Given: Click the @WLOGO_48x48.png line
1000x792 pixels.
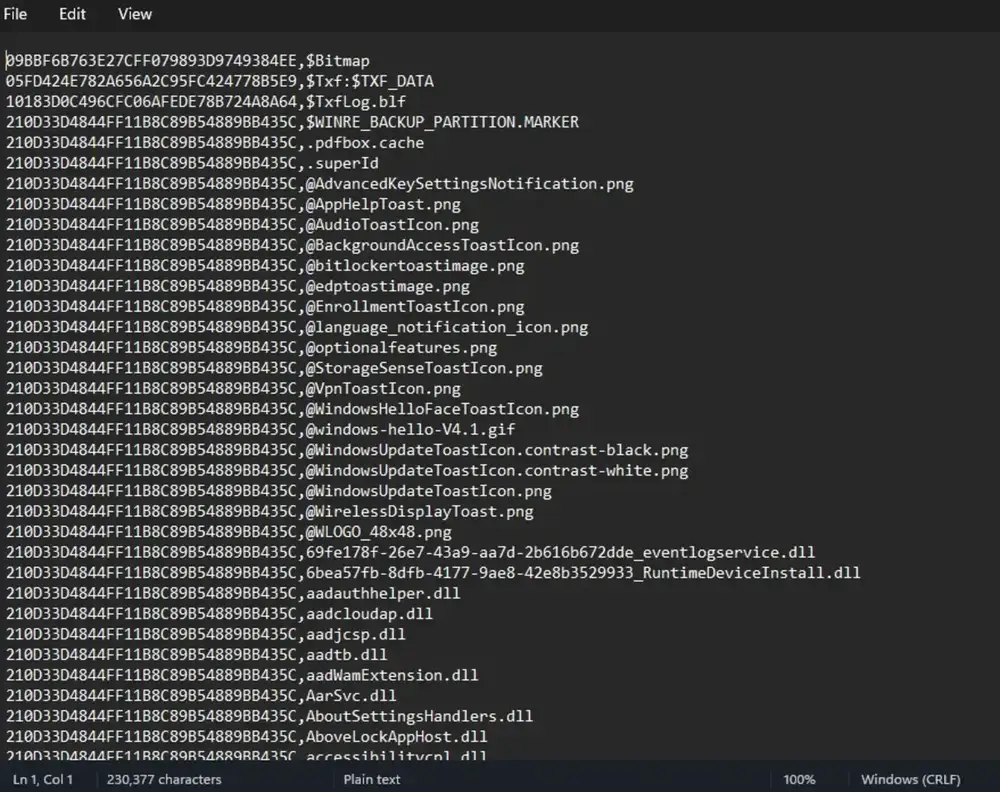Looking at the screenshot, I should (228, 532).
